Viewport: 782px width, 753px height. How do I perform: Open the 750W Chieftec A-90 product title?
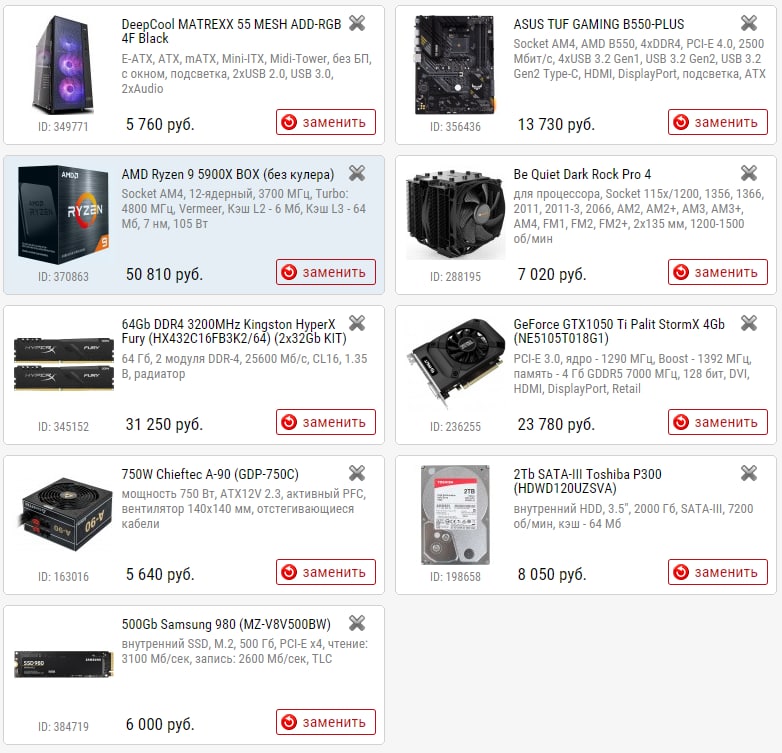[x=210, y=474]
